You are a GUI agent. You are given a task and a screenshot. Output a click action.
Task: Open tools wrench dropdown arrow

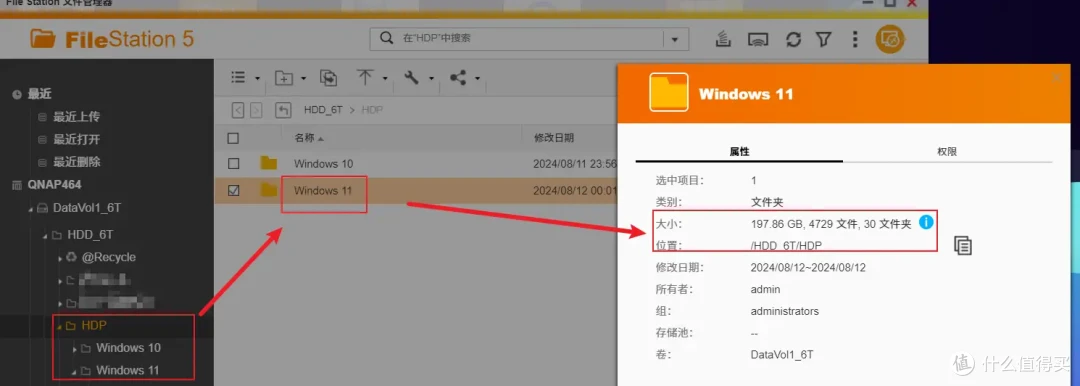[x=431, y=79]
